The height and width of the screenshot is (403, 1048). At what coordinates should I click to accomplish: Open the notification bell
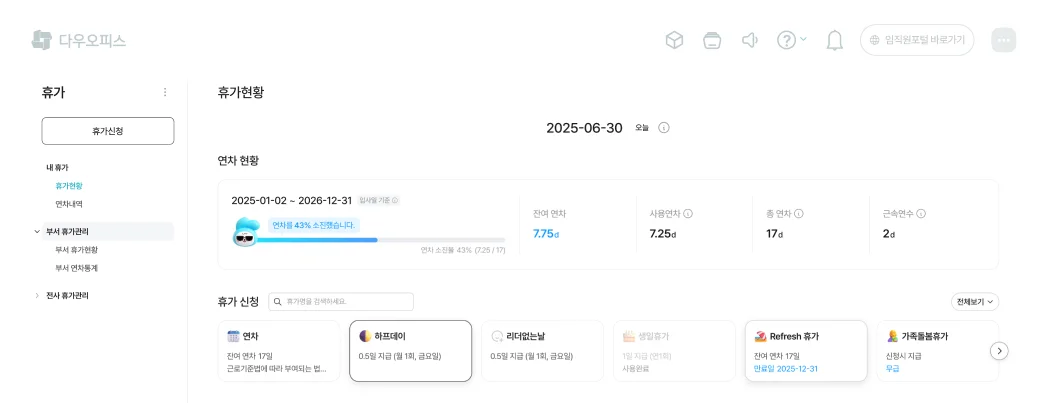click(835, 40)
